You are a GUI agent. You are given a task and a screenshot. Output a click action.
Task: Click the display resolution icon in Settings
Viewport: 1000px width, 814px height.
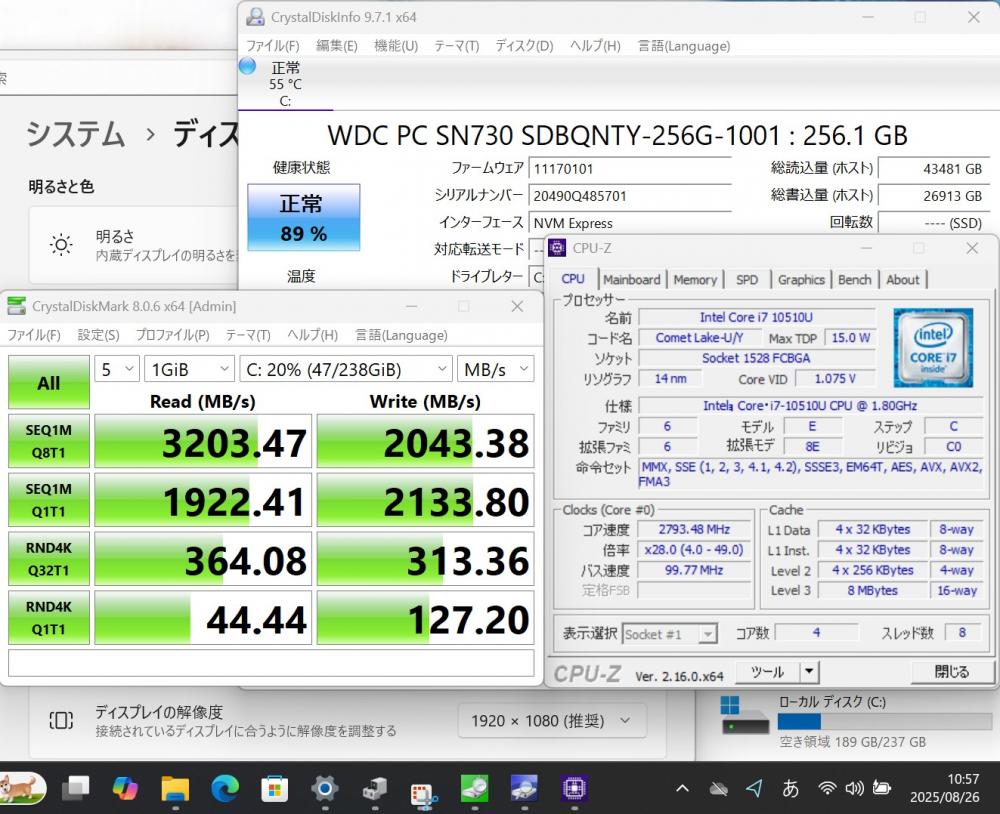point(61,720)
